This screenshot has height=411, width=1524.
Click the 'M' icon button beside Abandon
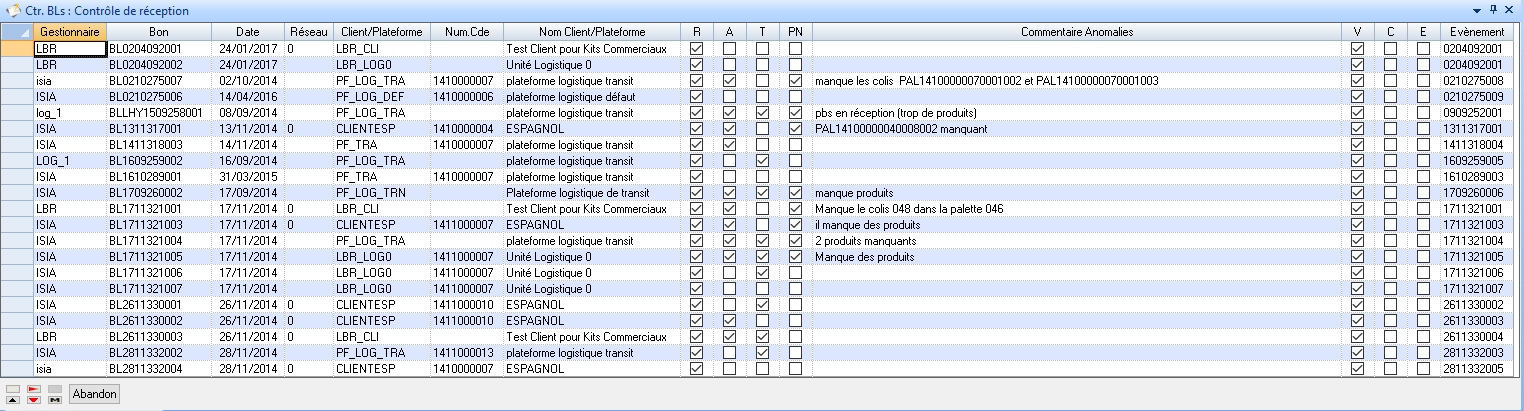(55, 400)
